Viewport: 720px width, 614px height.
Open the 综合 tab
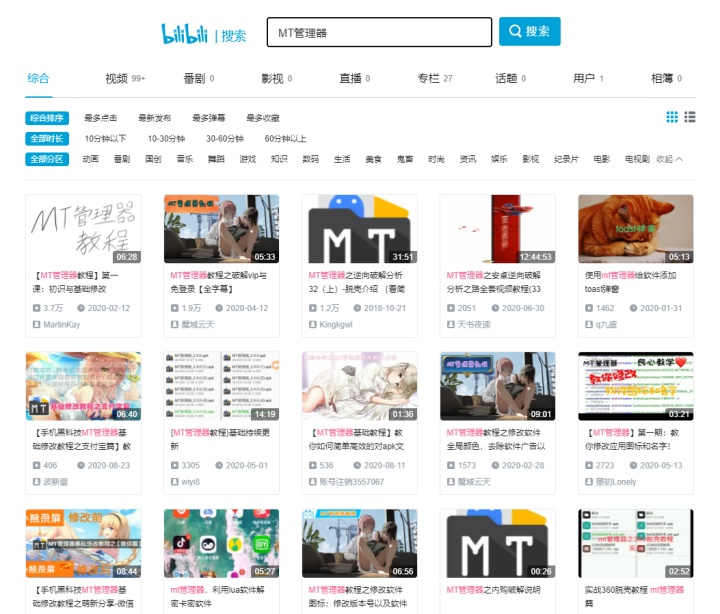pyautogui.click(x=38, y=78)
